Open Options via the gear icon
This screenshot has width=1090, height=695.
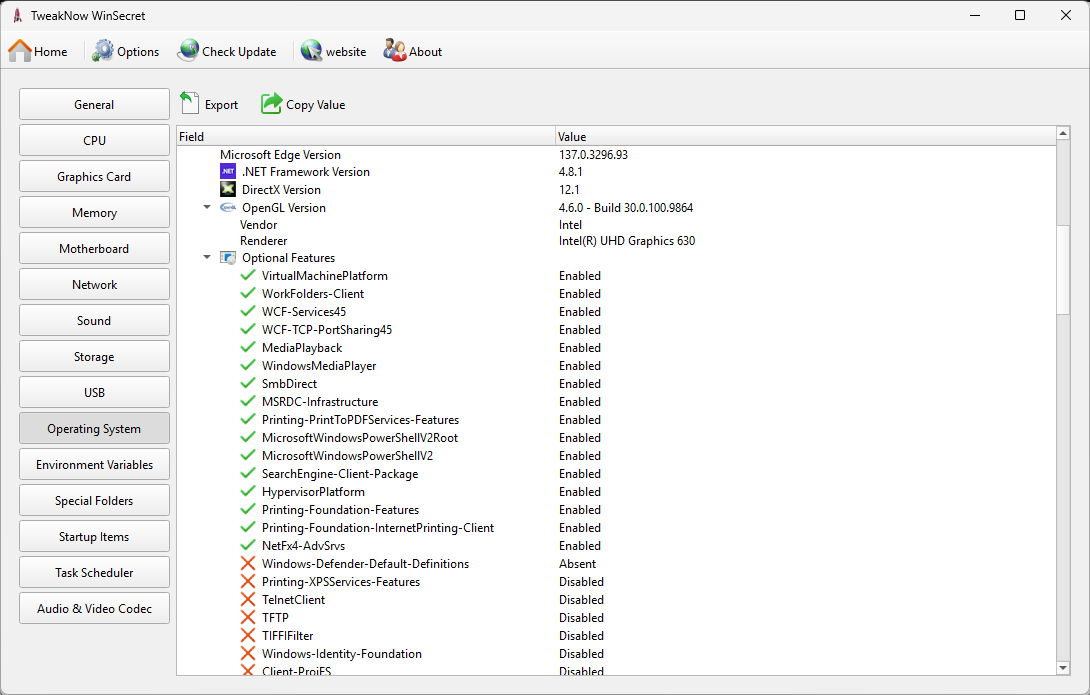(103, 51)
